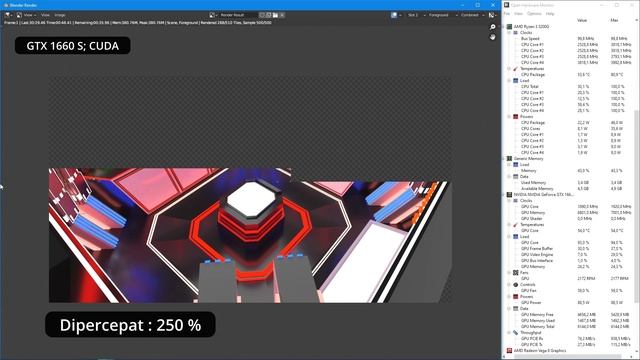Click the magnifier zoom icon in the render view

493,27
